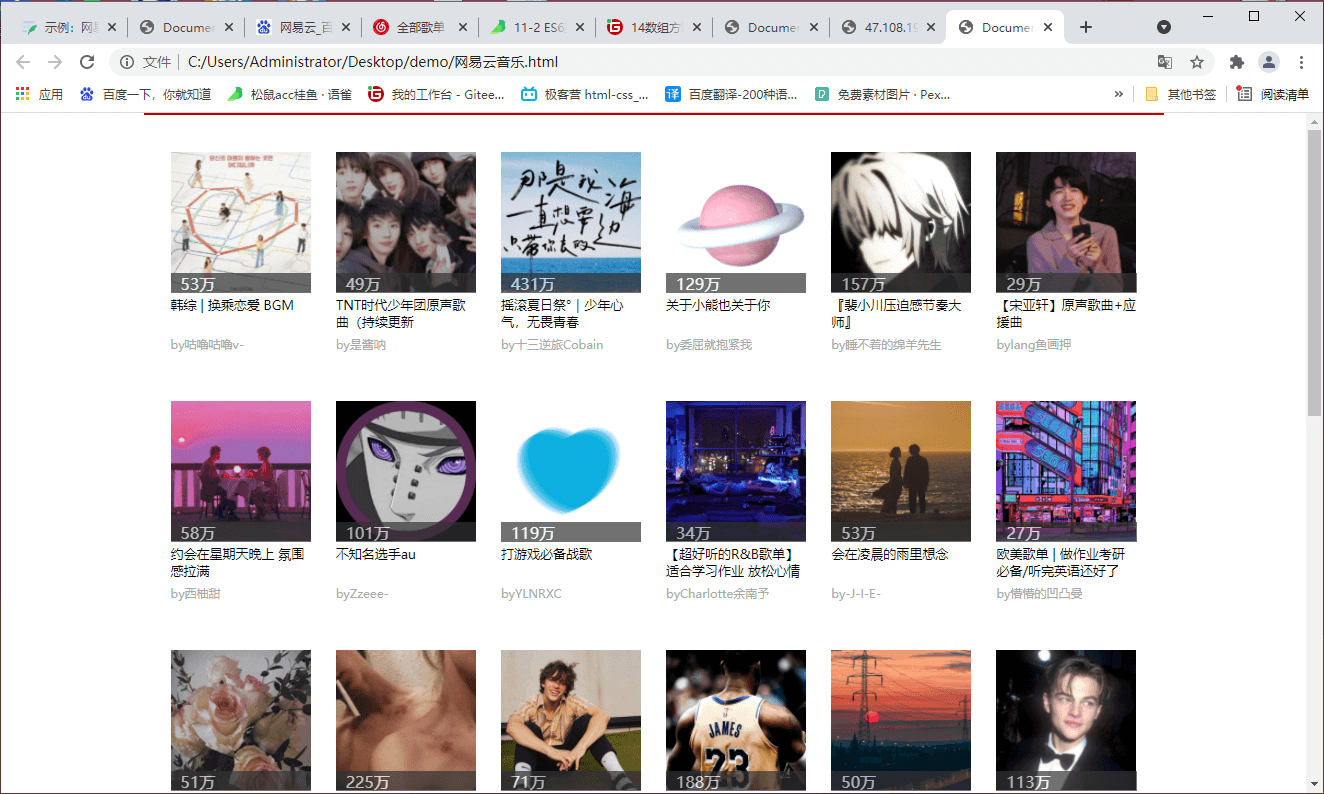
Task: Open the 会在凌晨的雨里想念 cover
Action: click(x=901, y=471)
